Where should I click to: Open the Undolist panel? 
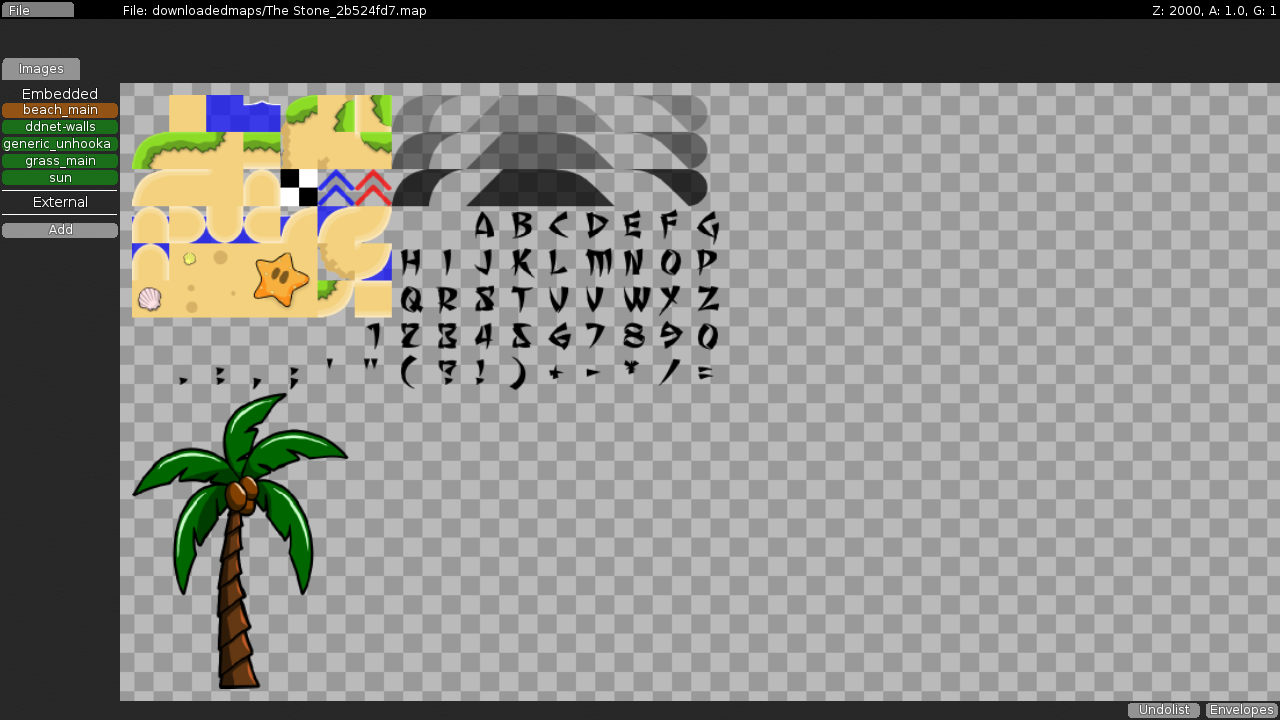pyautogui.click(x=1164, y=710)
